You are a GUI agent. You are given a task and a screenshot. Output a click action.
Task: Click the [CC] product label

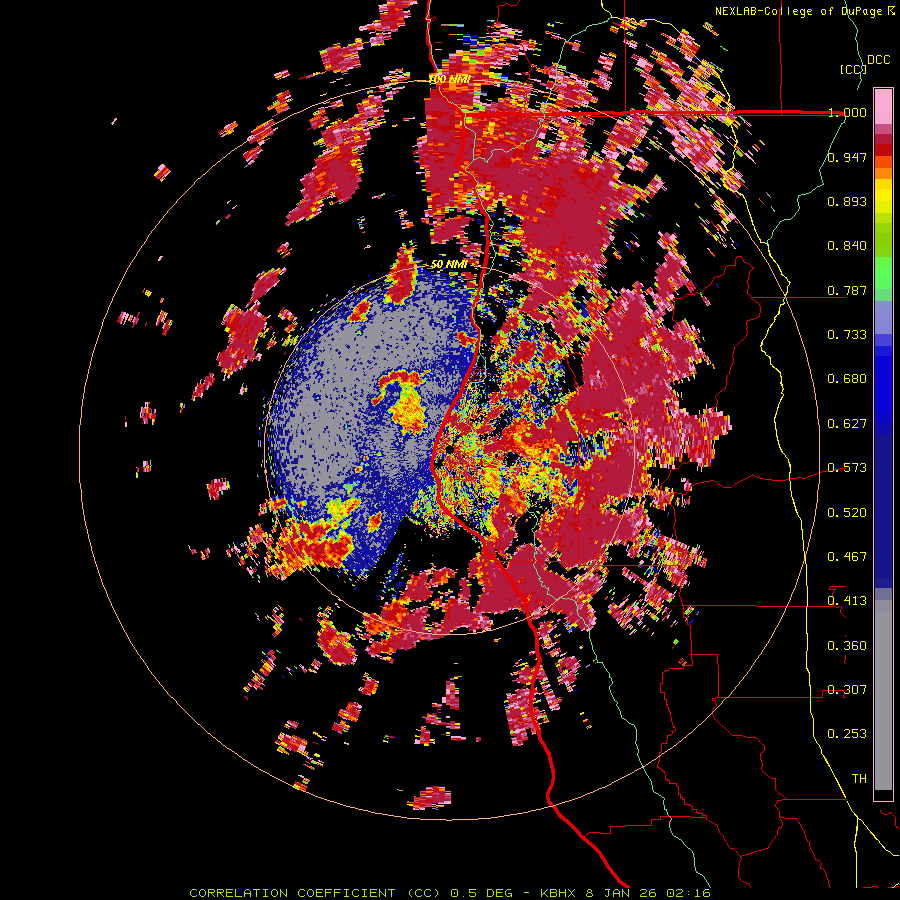tap(853, 69)
